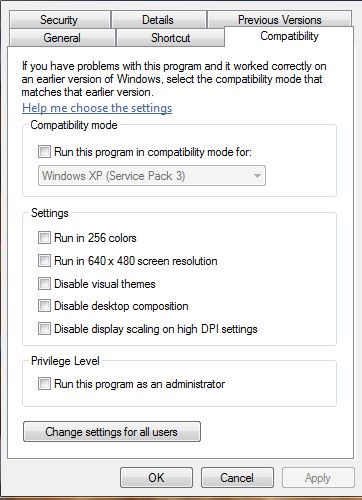Open the Windows XP (Service Pack 3) dropdown

152,175
